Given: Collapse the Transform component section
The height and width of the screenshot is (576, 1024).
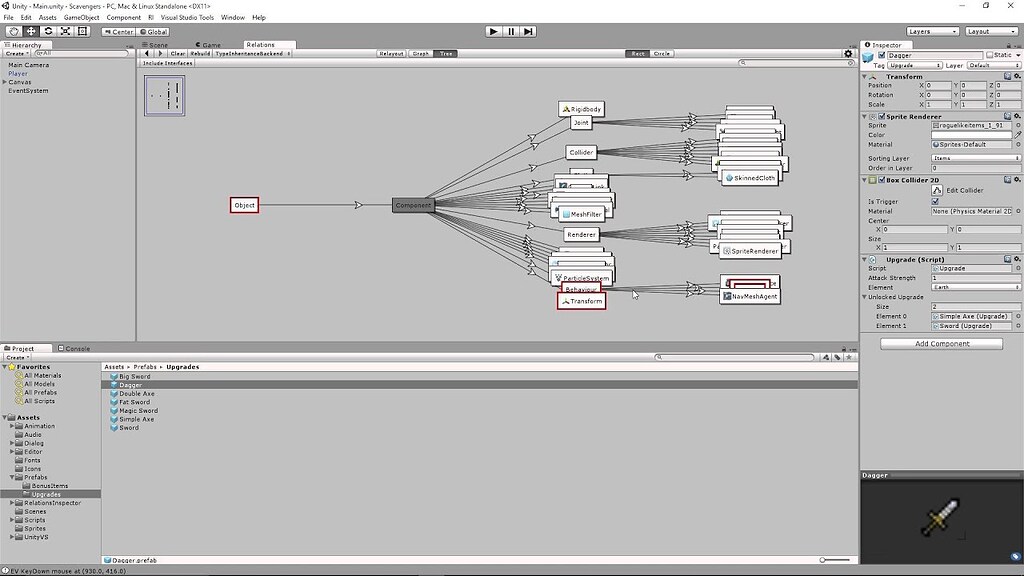Looking at the screenshot, I should 865,76.
